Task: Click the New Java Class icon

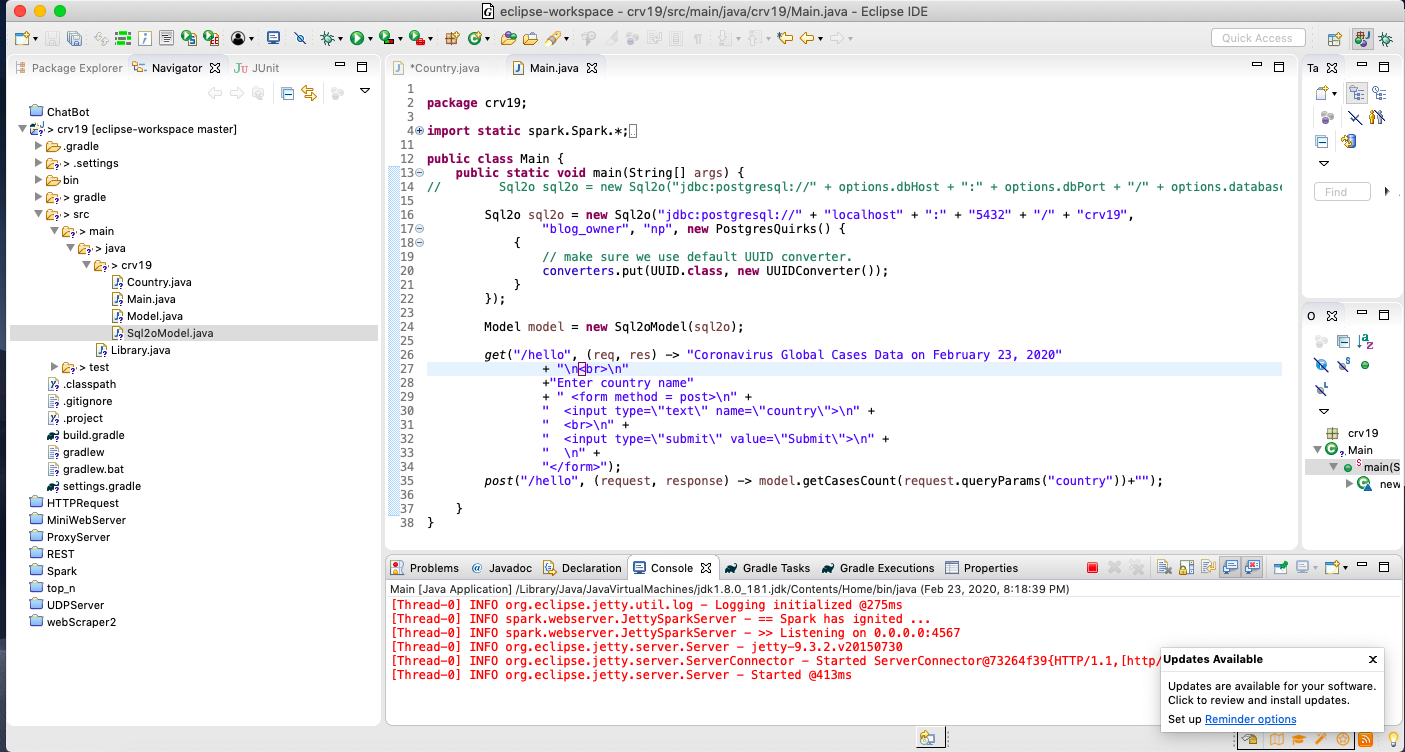Action: coord(475,38)
